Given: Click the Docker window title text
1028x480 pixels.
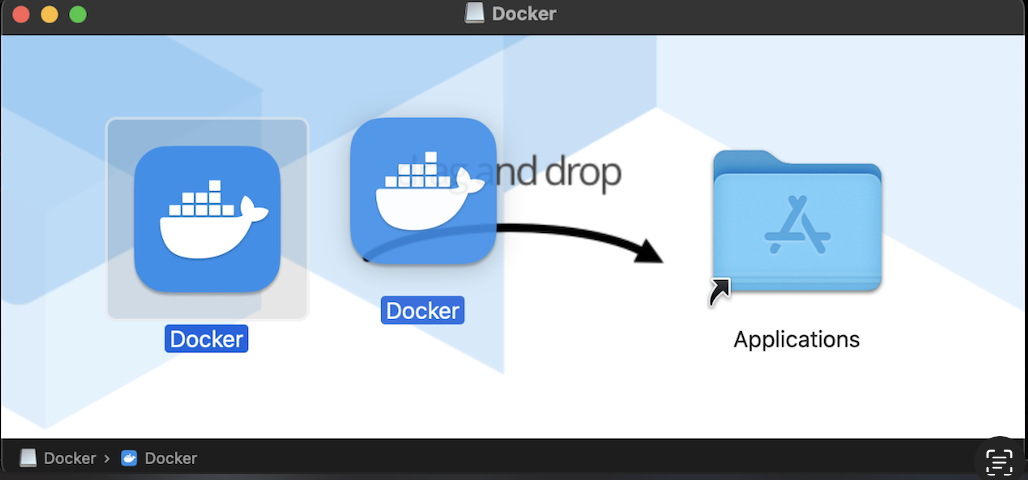Looking at the screenshot, I should [x=524, y=13].
